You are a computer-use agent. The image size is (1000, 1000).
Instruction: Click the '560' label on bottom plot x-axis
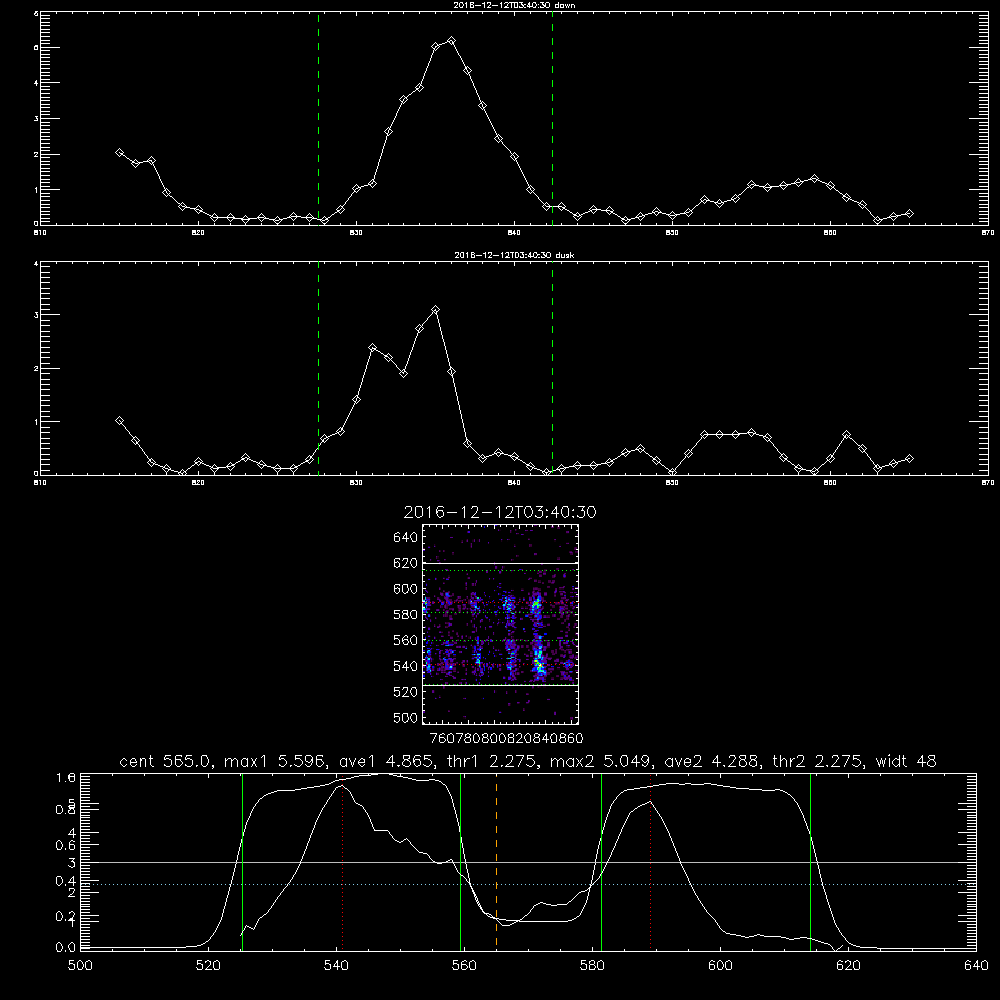click(464, 966)
